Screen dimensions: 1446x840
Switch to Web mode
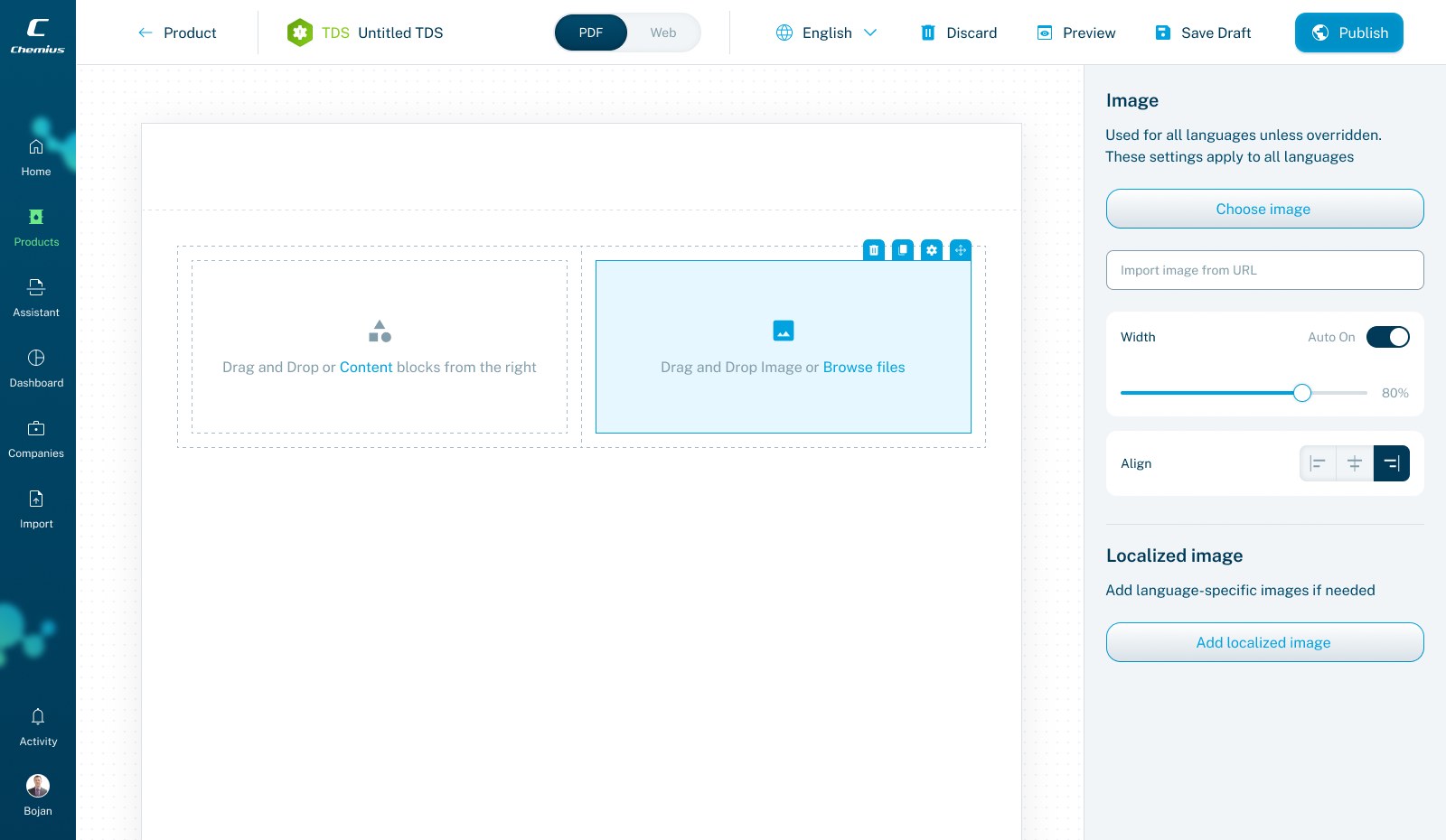663,33
